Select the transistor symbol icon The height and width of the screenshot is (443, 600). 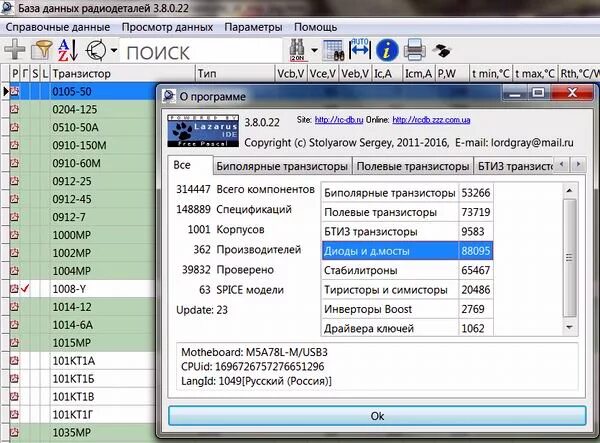(96, 50)
